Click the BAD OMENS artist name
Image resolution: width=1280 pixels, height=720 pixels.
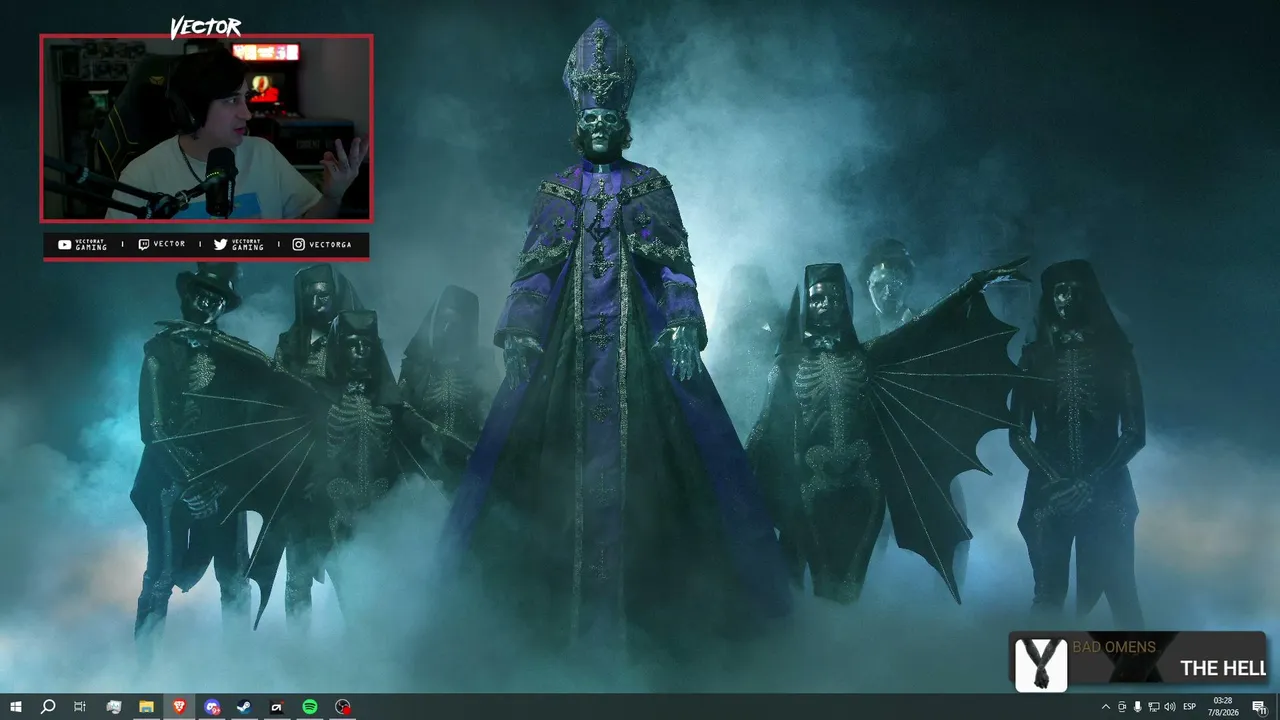1114,647
